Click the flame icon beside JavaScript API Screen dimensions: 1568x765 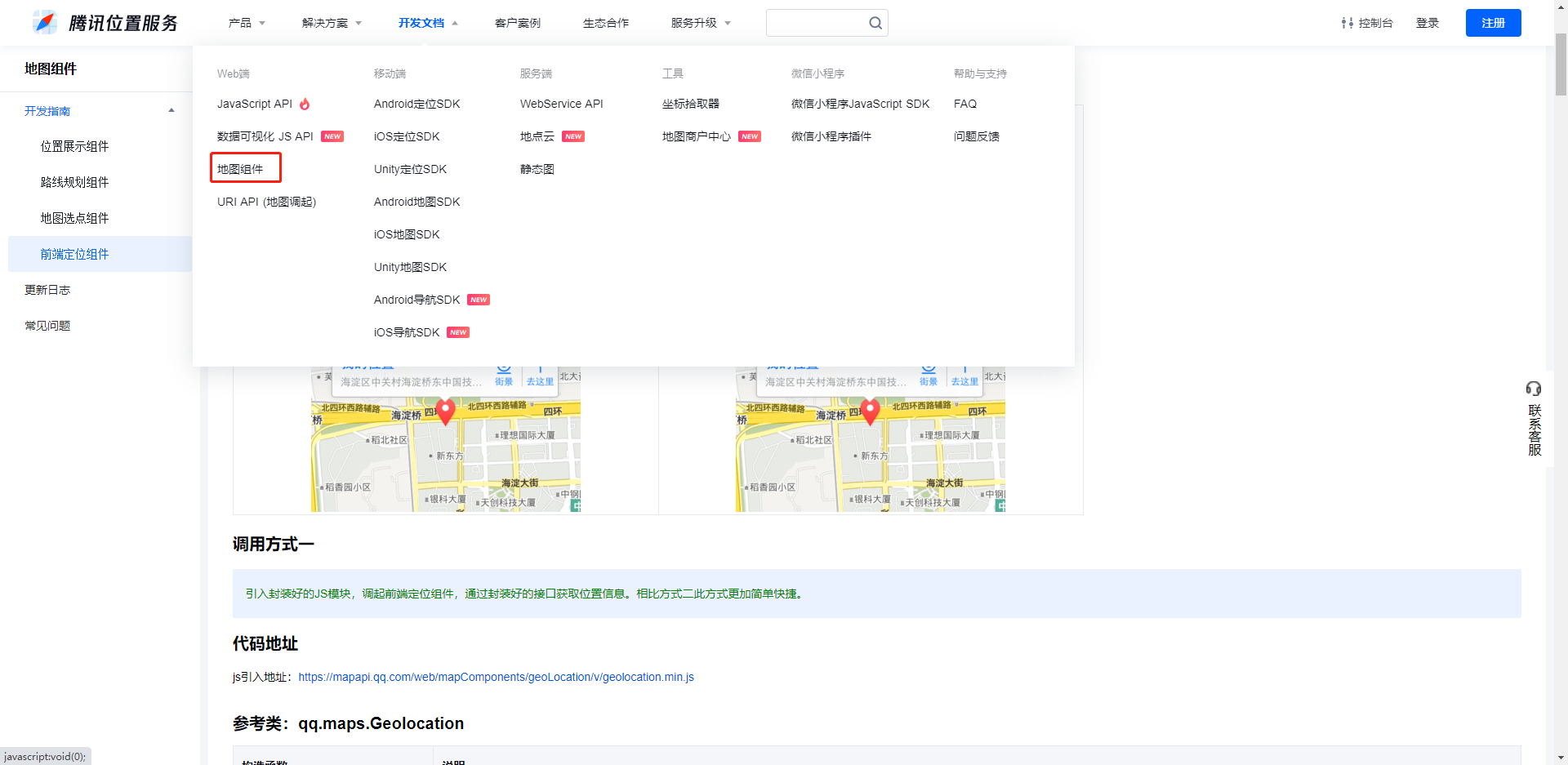[x=305, y=104]
